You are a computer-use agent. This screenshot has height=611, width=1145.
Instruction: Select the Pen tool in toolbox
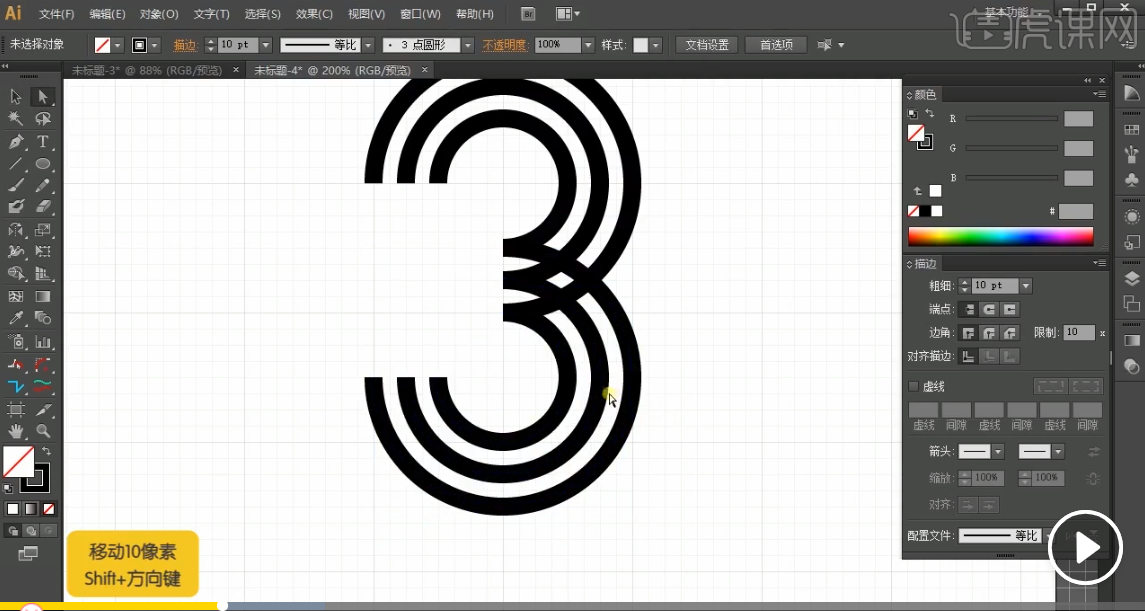click(x=16, y=142)
